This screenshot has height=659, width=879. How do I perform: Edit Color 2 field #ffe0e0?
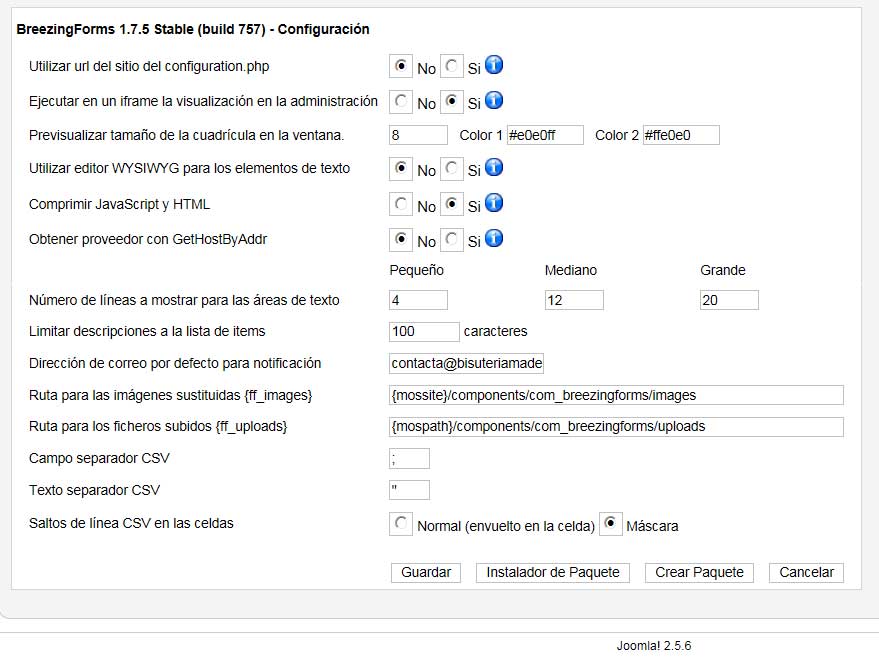tap(681, 135)
